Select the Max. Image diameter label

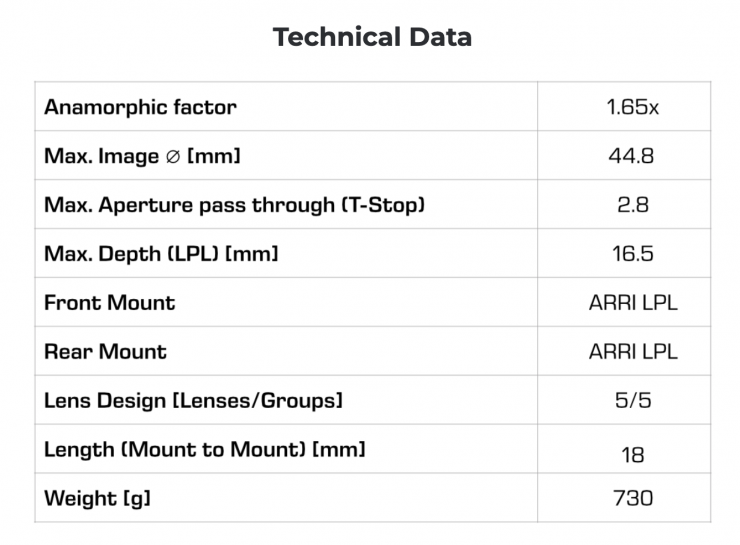tap(142, 156)
